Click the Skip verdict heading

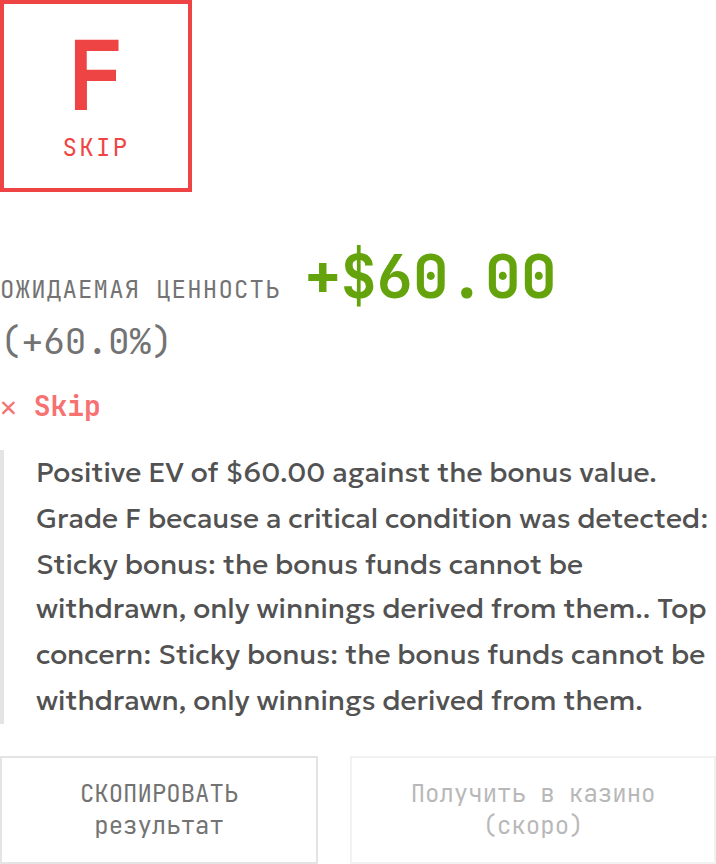point(67,407)
